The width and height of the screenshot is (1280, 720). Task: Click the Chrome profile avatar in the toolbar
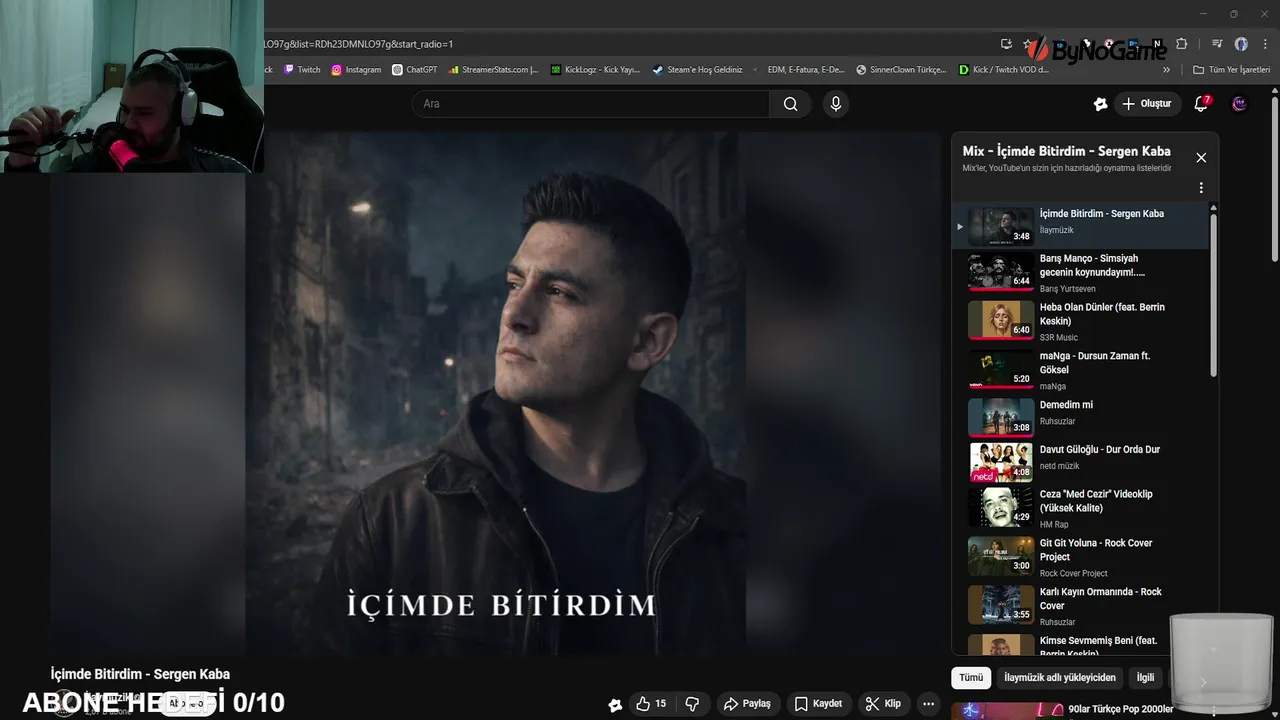(1241, 44)
